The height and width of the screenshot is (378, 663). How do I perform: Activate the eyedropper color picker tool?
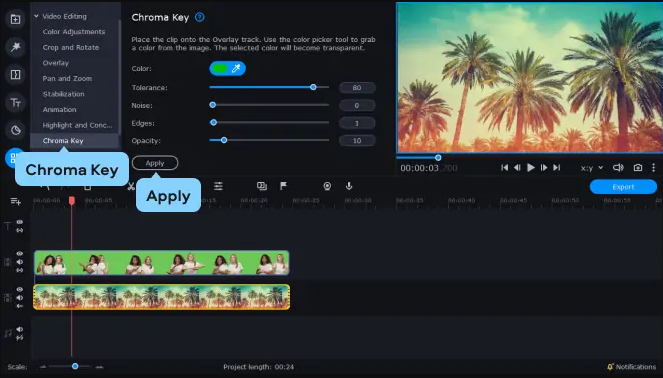coord(236,68)
